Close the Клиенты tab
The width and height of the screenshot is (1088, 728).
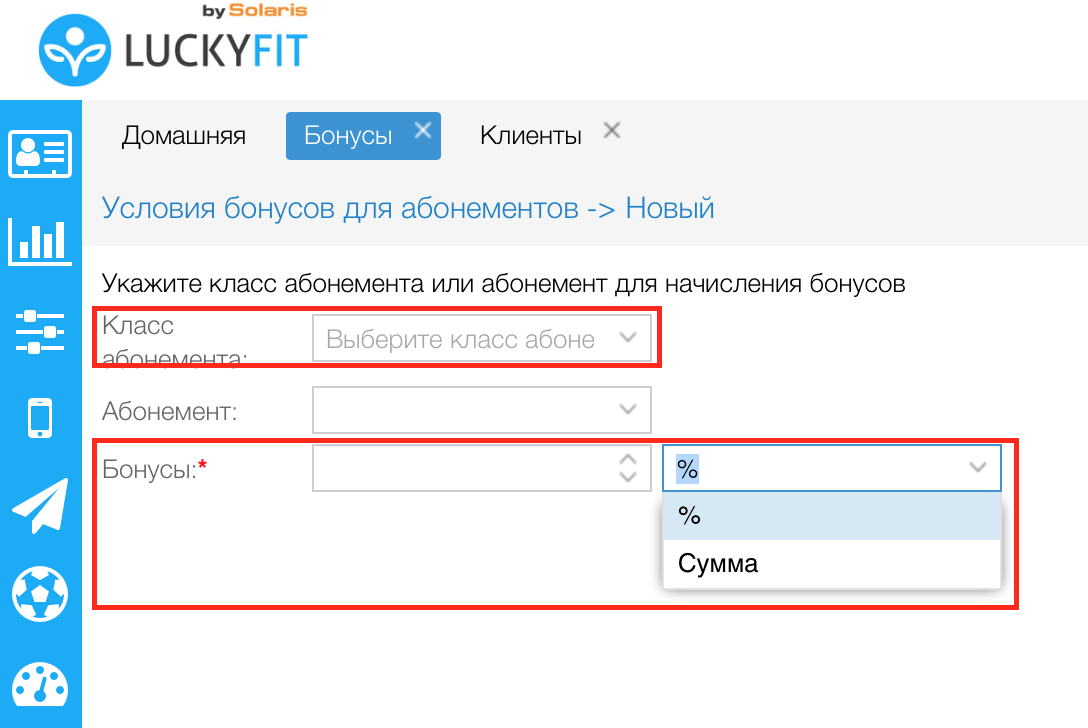tap(612, 130)
